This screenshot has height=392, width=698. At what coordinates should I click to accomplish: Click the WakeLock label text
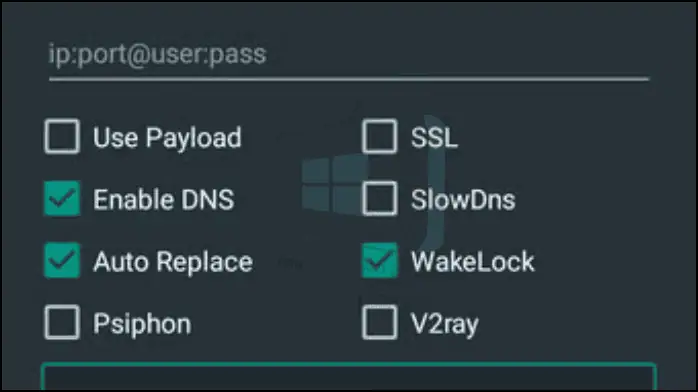(x=472, y=261)
